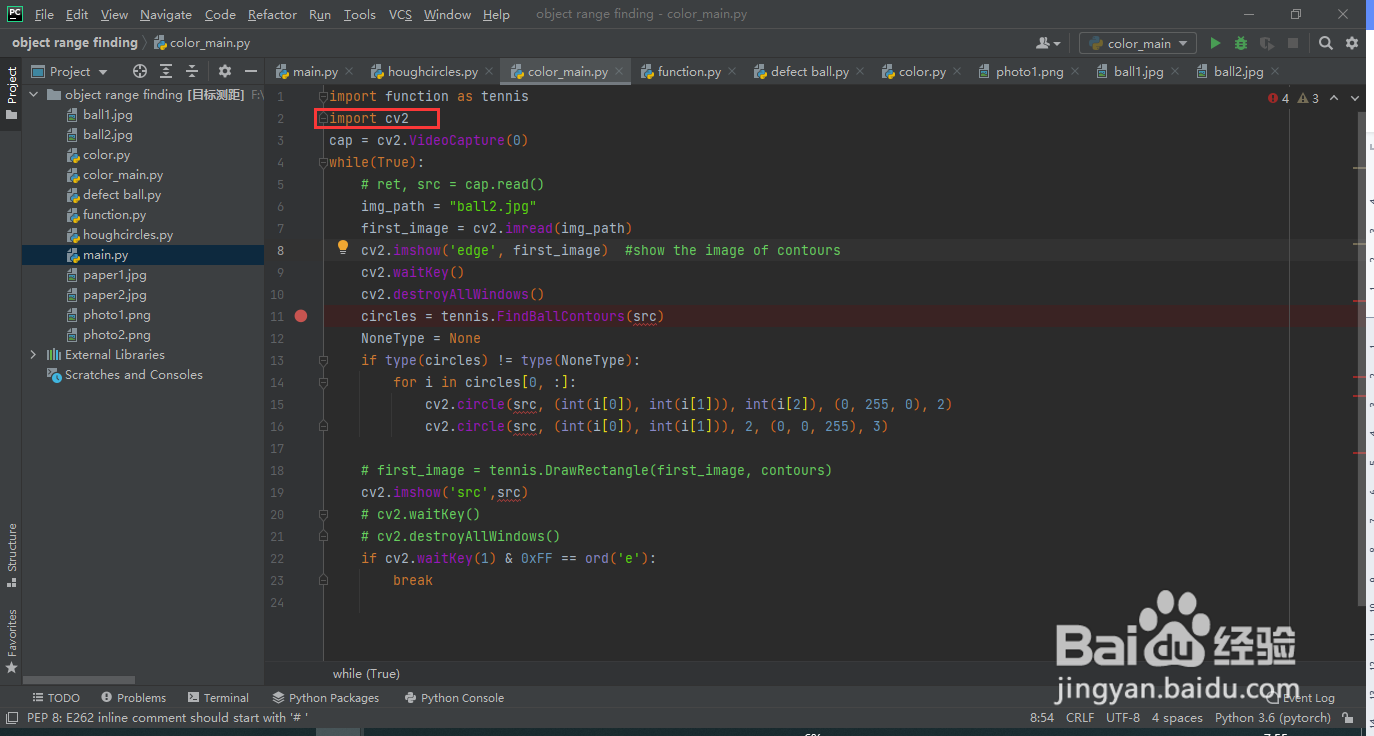This screenshot has width=1374, height=736.
Task: Expand all icon in Project panel
Action: coord(166,71)
